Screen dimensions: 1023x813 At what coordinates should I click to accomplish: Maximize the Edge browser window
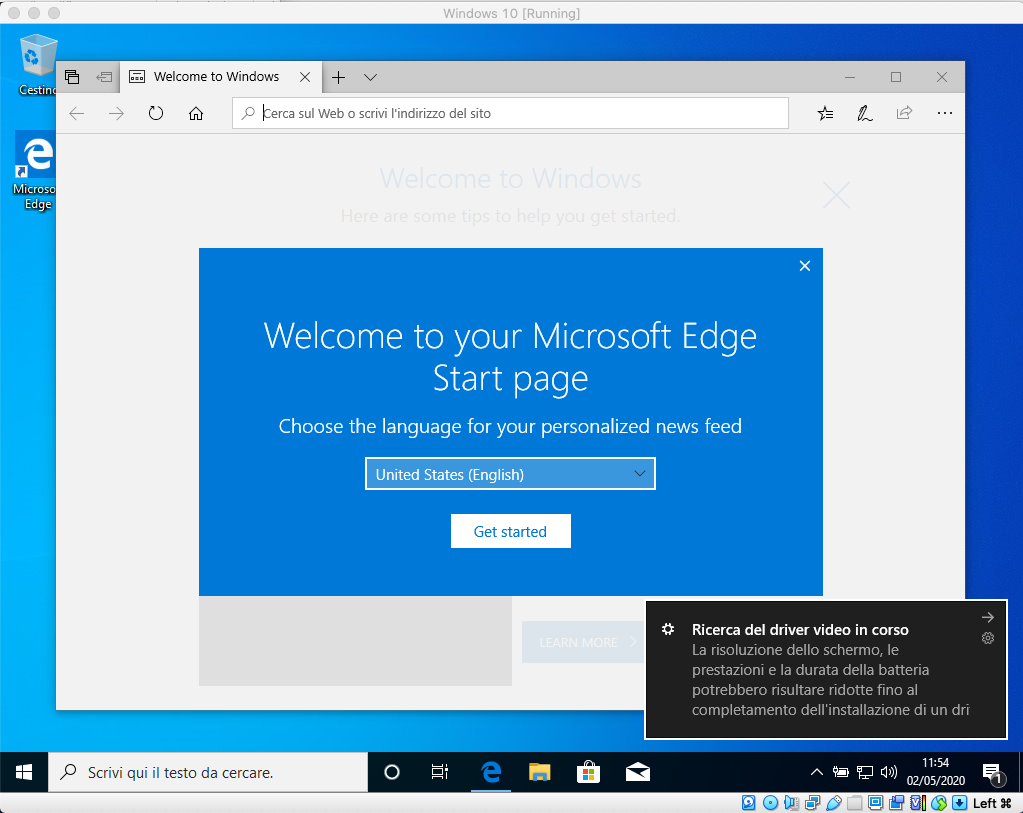pos(896,77)
